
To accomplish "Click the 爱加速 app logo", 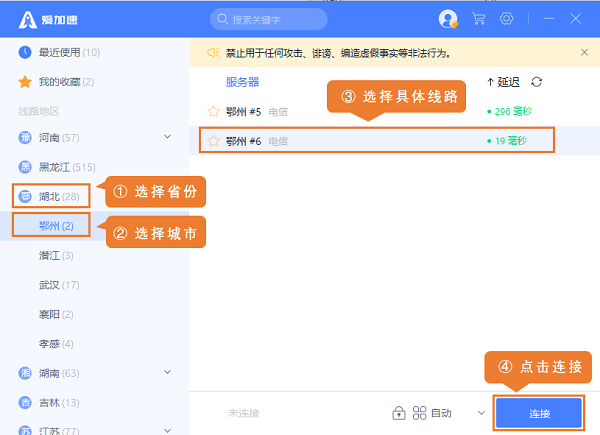I will (x=48, y=19).
